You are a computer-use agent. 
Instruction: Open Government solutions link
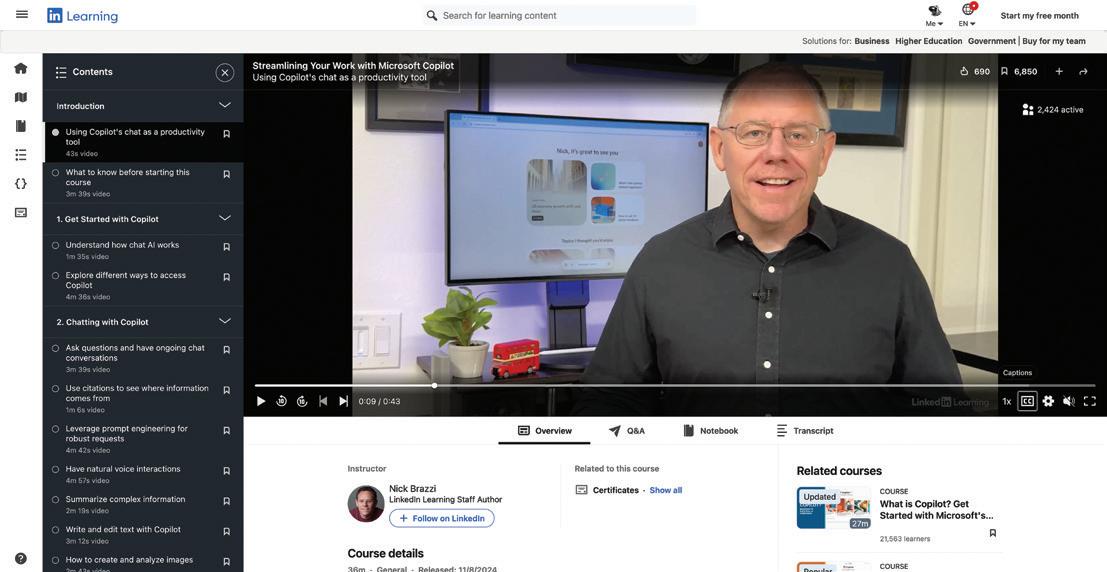[x=992, y=41]
